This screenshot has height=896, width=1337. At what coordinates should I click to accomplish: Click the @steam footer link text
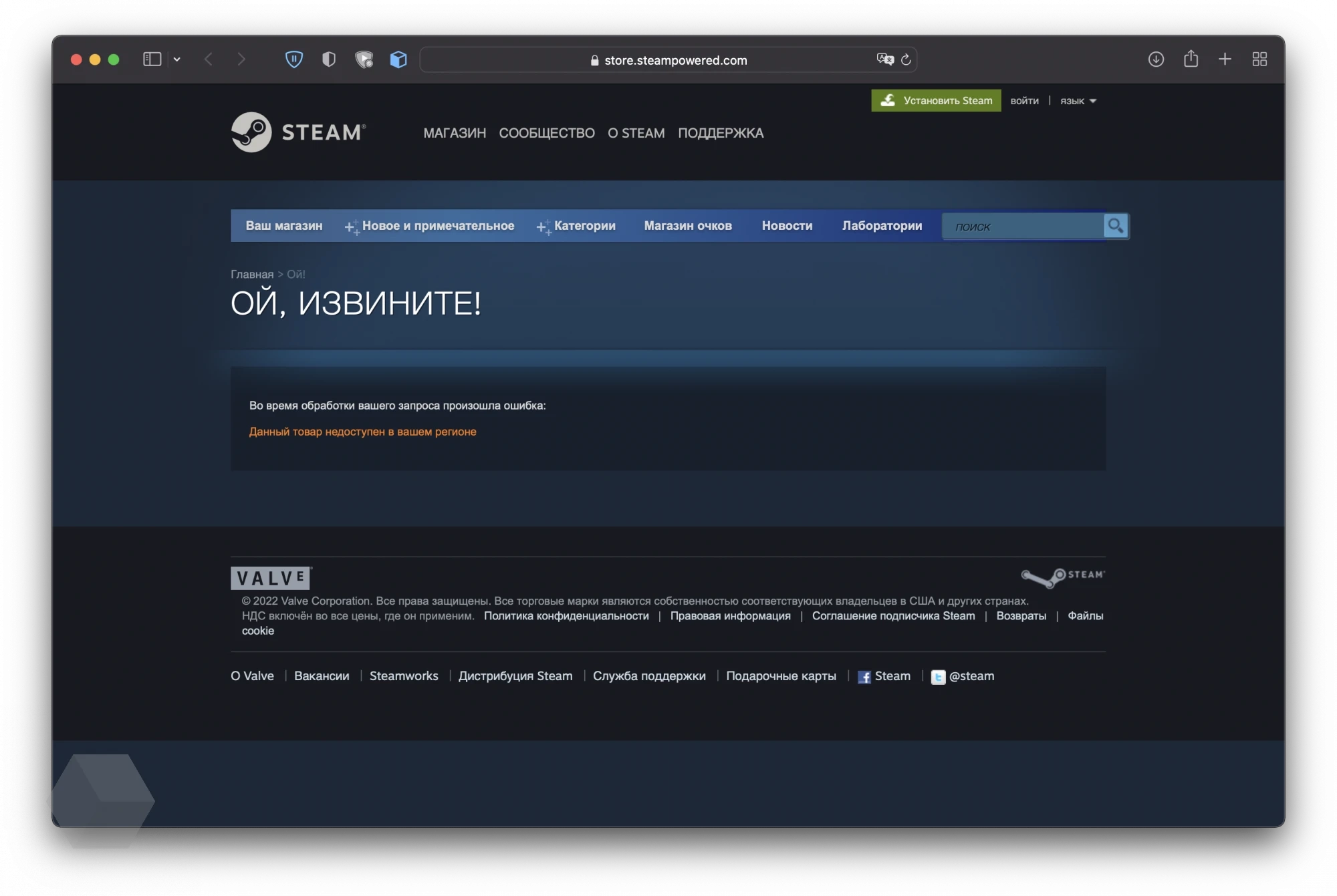coord(972,676)
